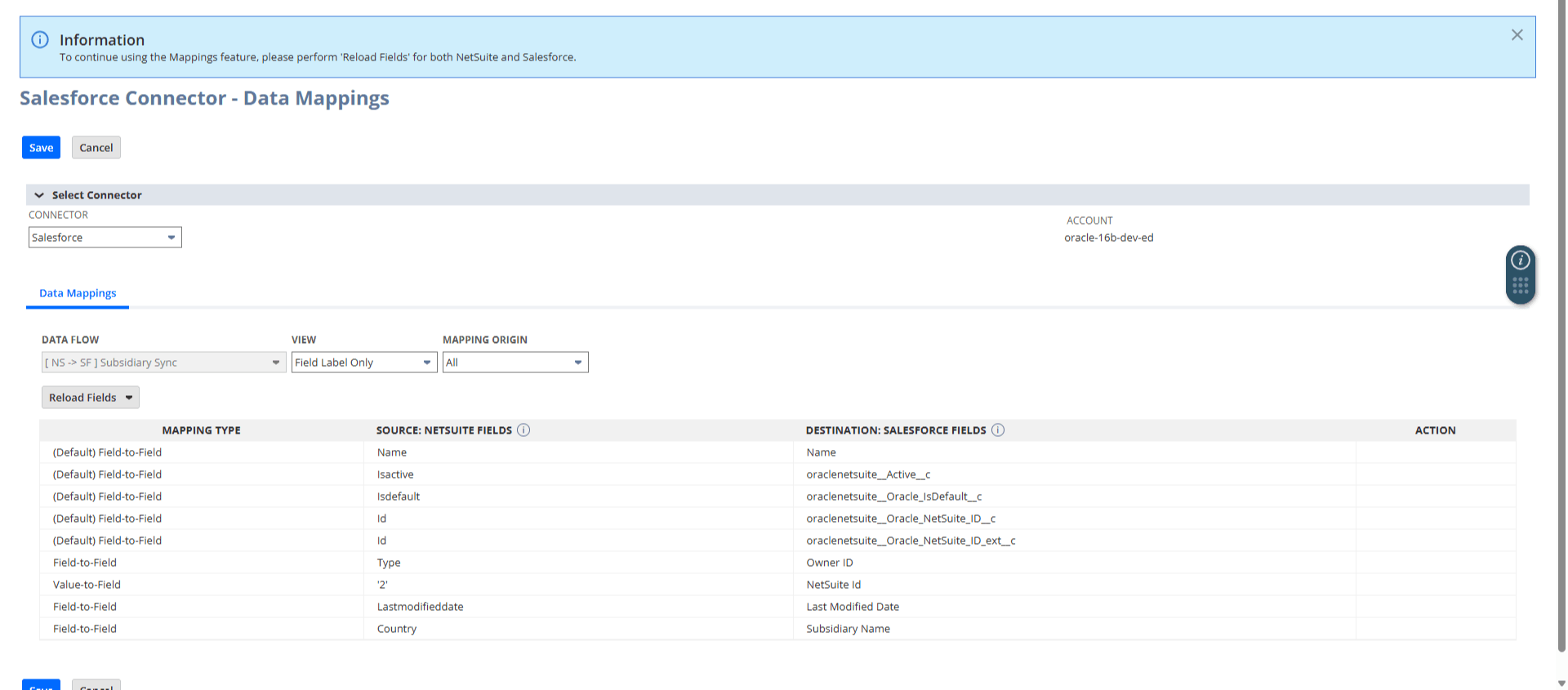Viewport: 1568px width, 690px height.
Task: Select the Isactive source field cell
Action: point(578,474)
